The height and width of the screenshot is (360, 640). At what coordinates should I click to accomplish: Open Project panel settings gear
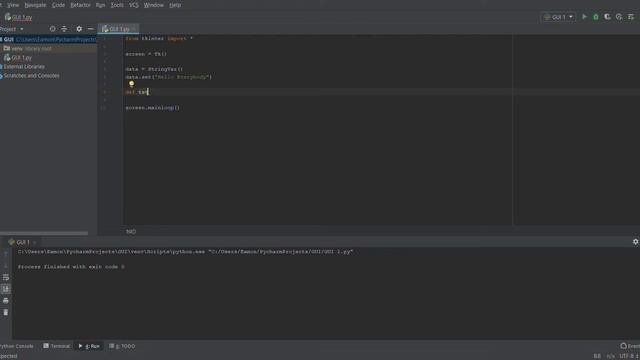[x=79, y=29]
